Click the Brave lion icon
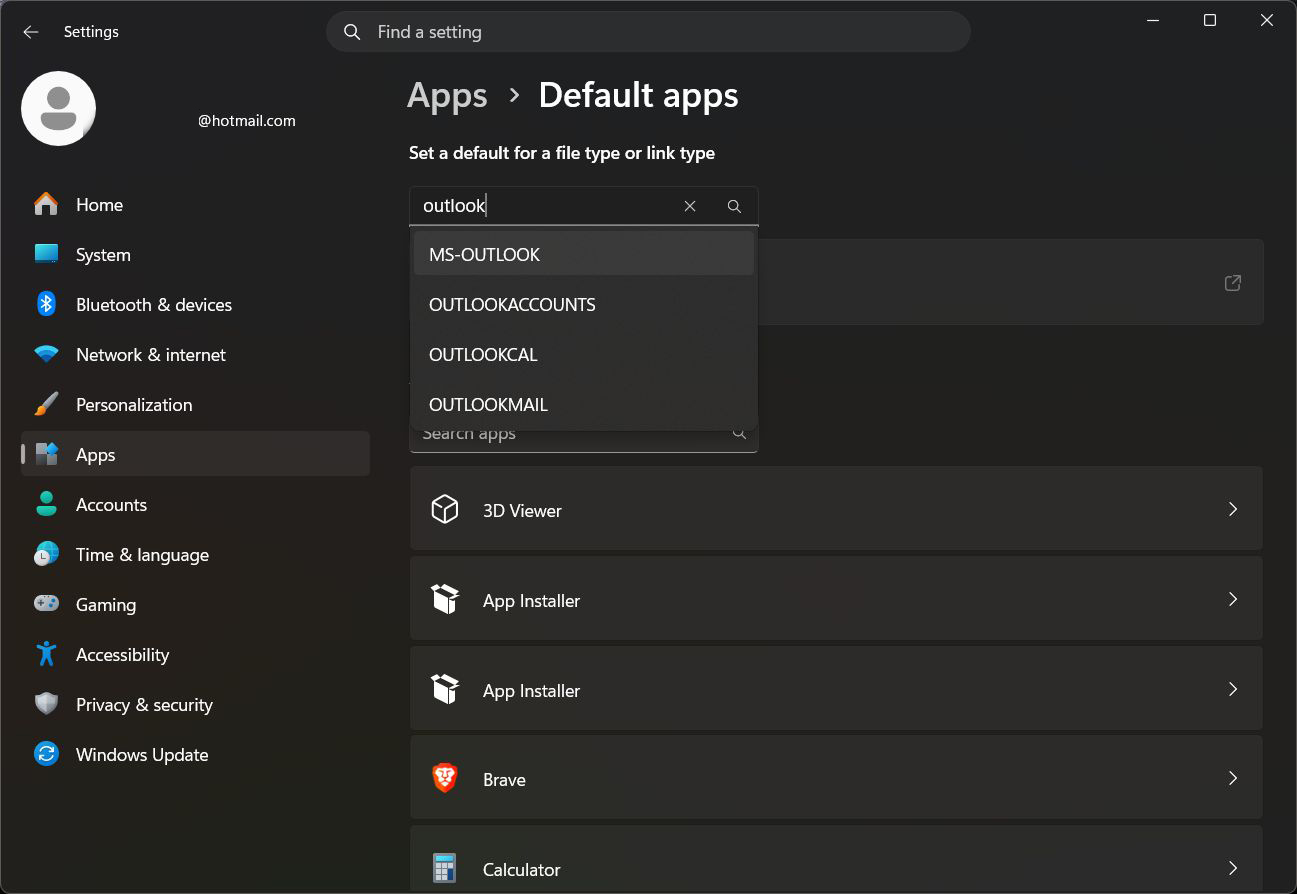 click(x=445, y=779)
